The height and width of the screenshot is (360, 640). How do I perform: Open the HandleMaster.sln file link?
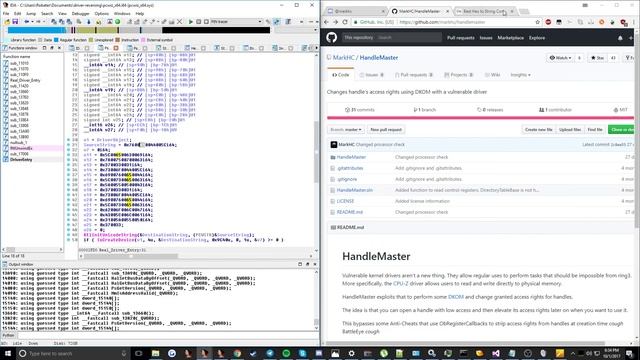coord(354,190)
